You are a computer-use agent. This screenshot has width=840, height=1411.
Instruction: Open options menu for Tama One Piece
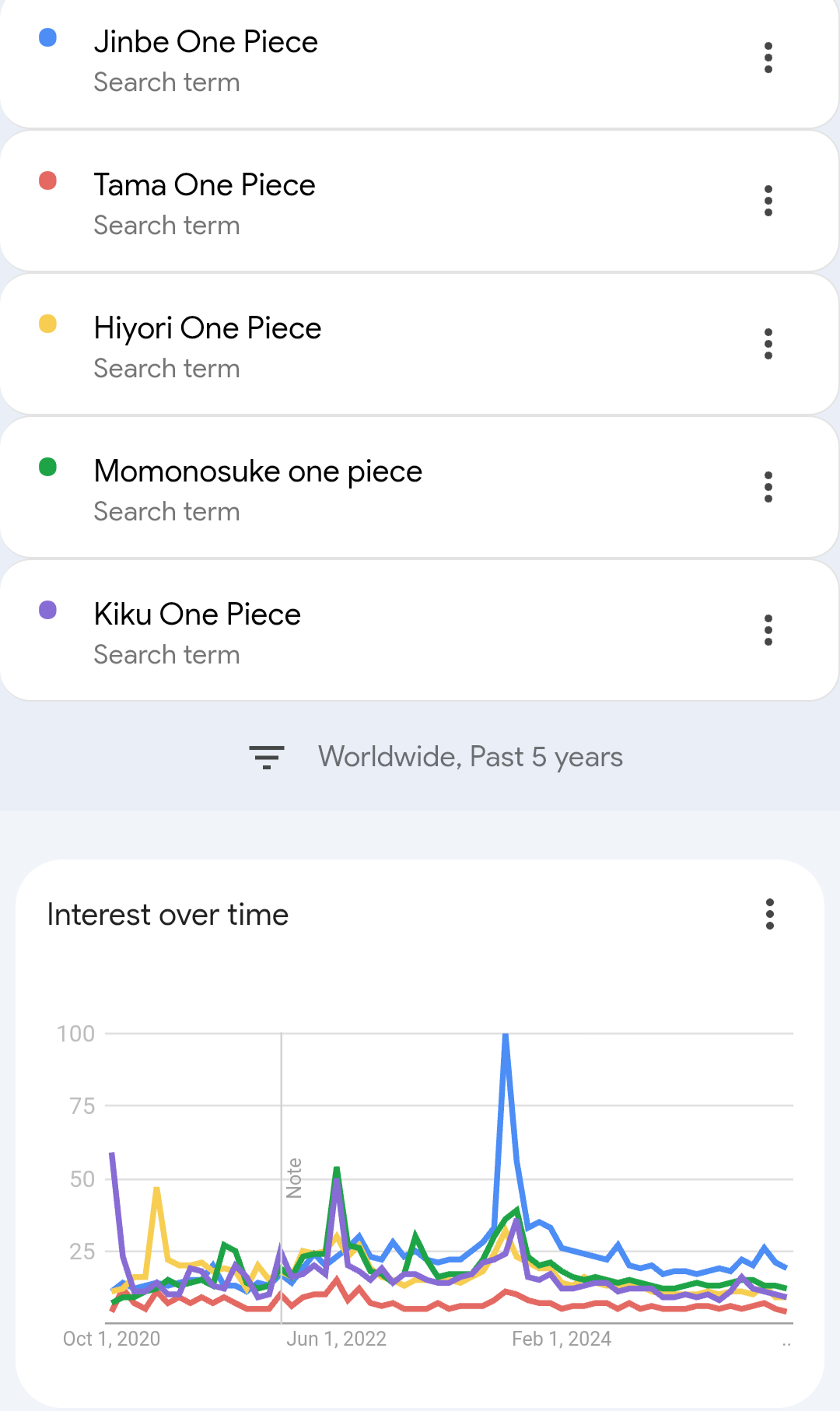pyautogui.click(x=768, y=201)
